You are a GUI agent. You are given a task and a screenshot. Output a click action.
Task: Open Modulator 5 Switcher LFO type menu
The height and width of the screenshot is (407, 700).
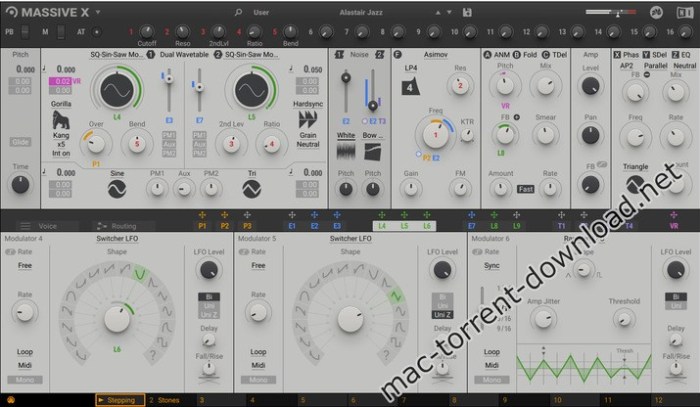coord(350,239)
